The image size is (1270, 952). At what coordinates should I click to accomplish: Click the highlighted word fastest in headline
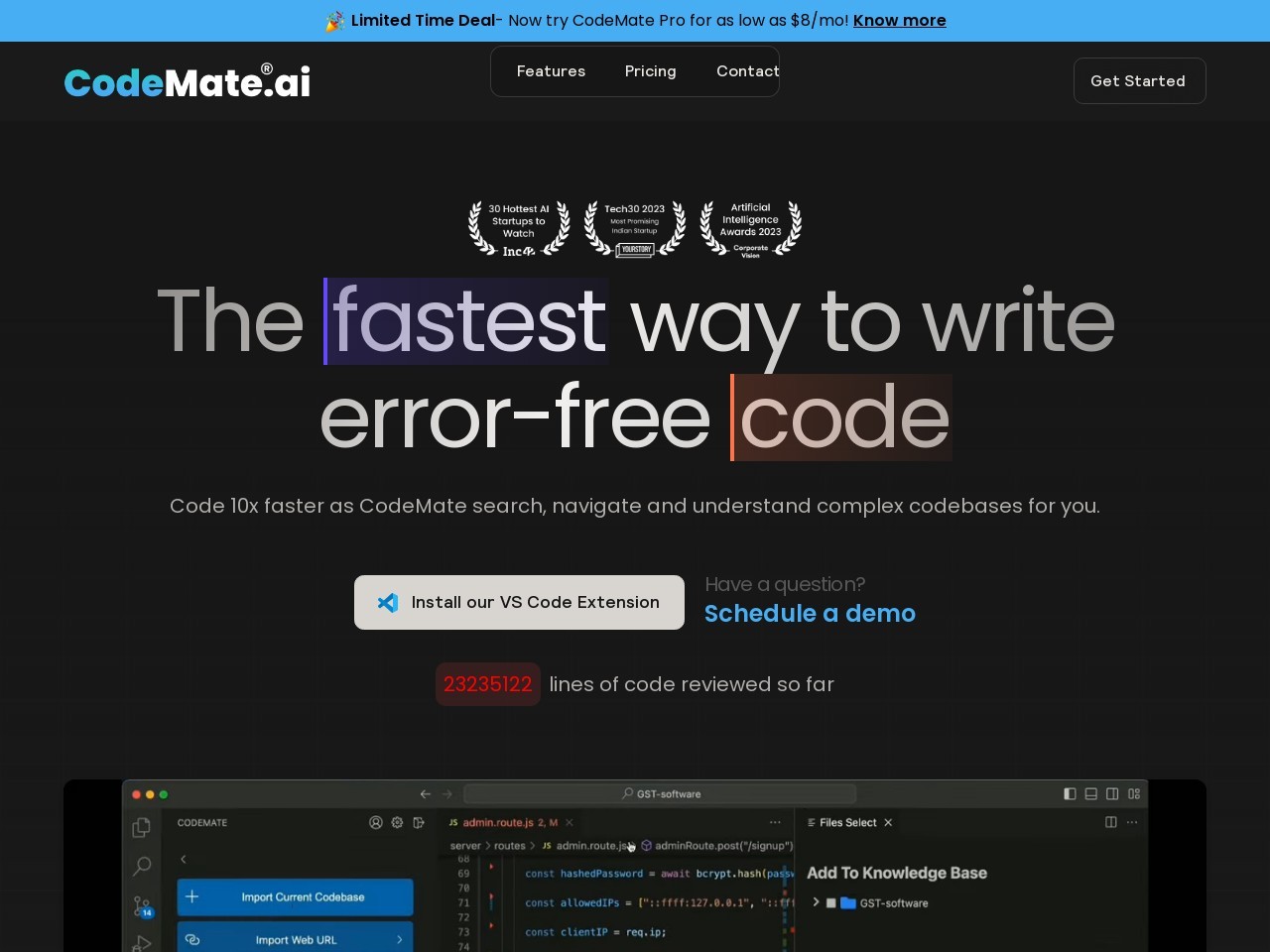(466, 321)
